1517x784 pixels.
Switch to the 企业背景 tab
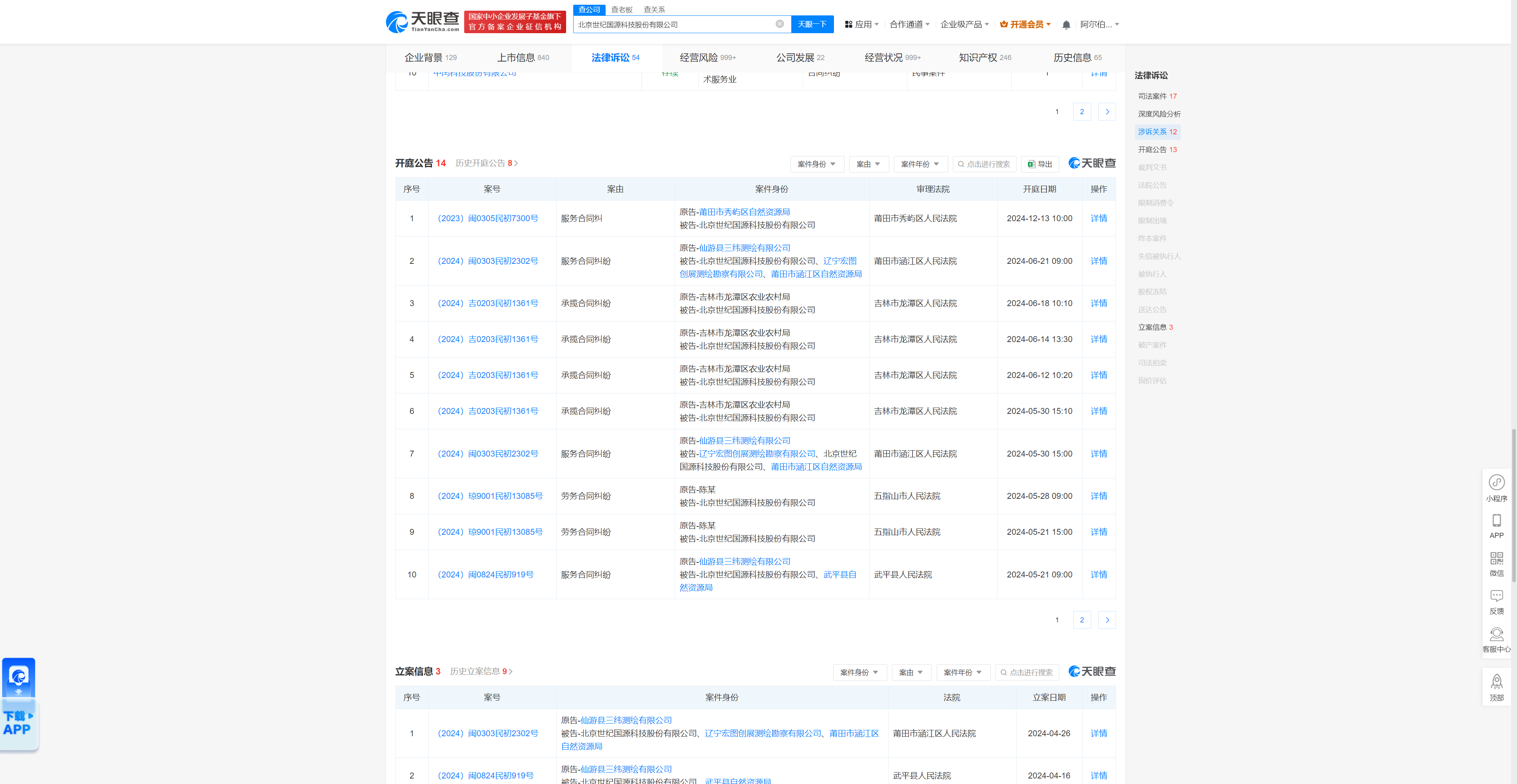431,58
